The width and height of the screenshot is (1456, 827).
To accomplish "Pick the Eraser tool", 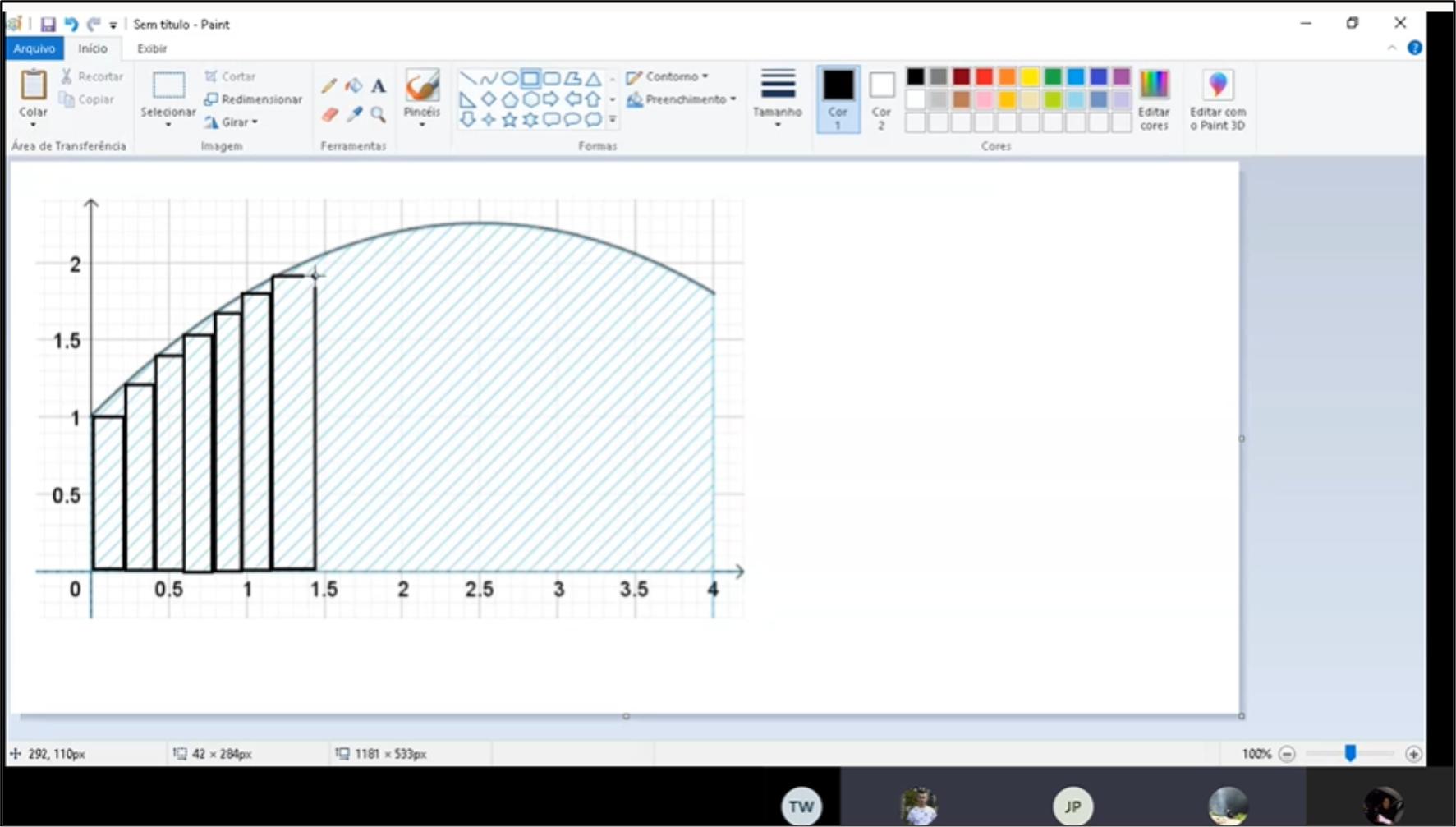I will tap(329, 115).
